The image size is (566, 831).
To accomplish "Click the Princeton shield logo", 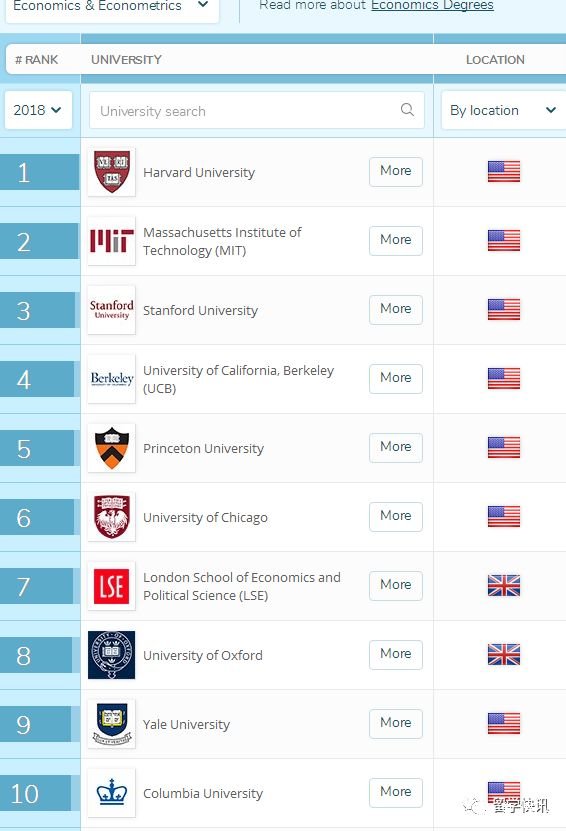I will tap(111, 448).
